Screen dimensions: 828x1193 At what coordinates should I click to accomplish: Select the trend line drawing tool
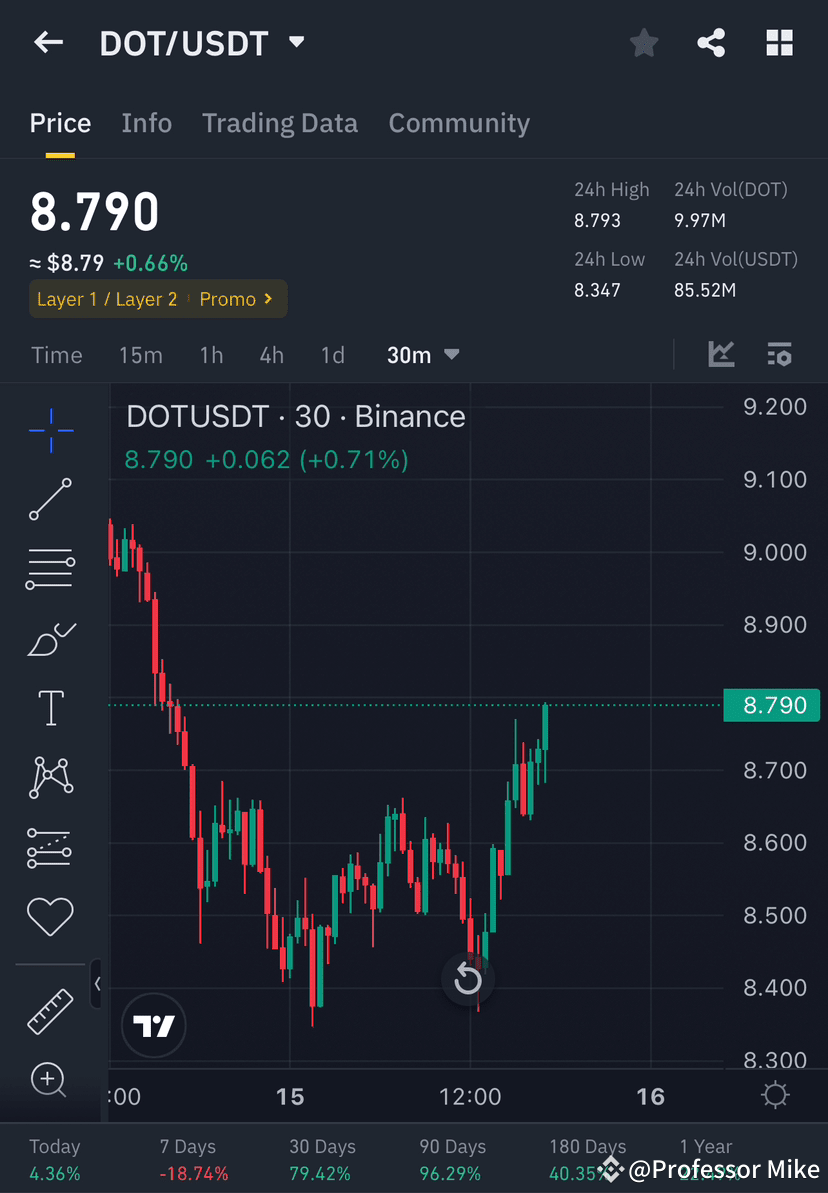(50, 499)
